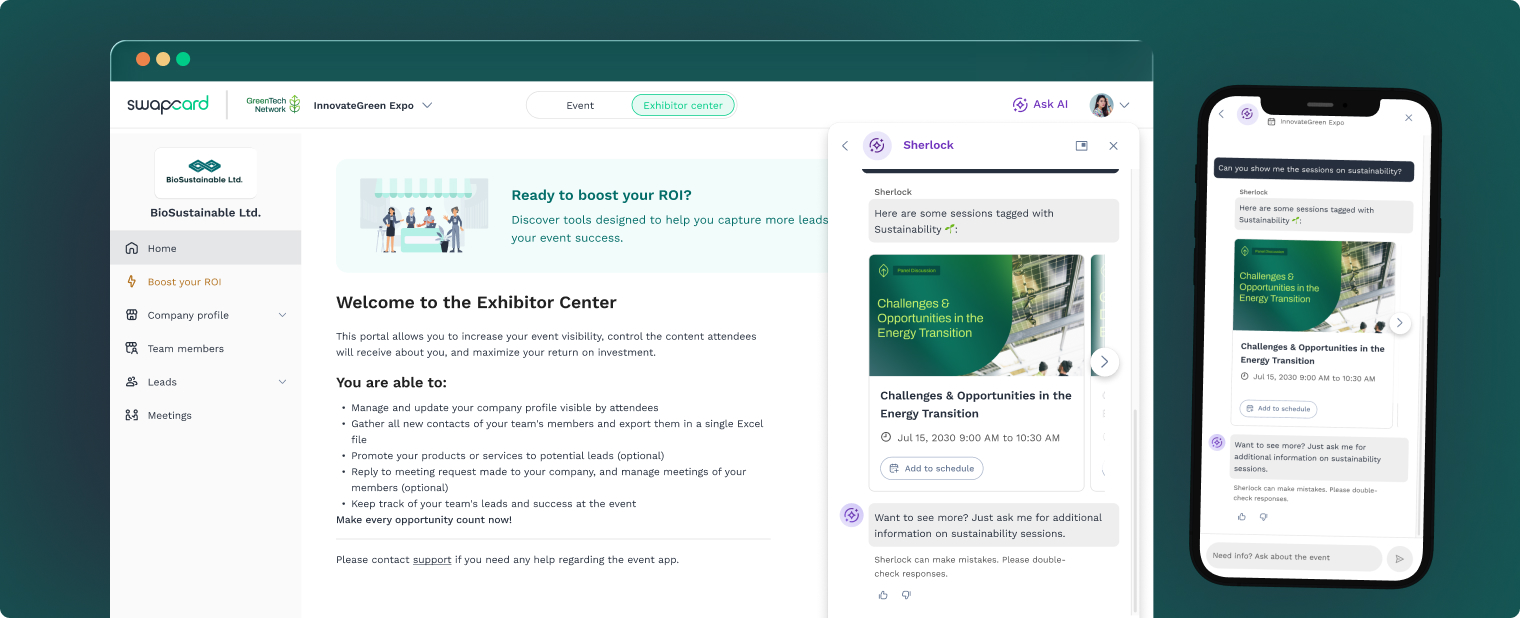Viewport: 1520px width, 618px height.
Task: Click the phone message about sustainability sessions
Action: pyautogui.click(x=1314, y=170)
